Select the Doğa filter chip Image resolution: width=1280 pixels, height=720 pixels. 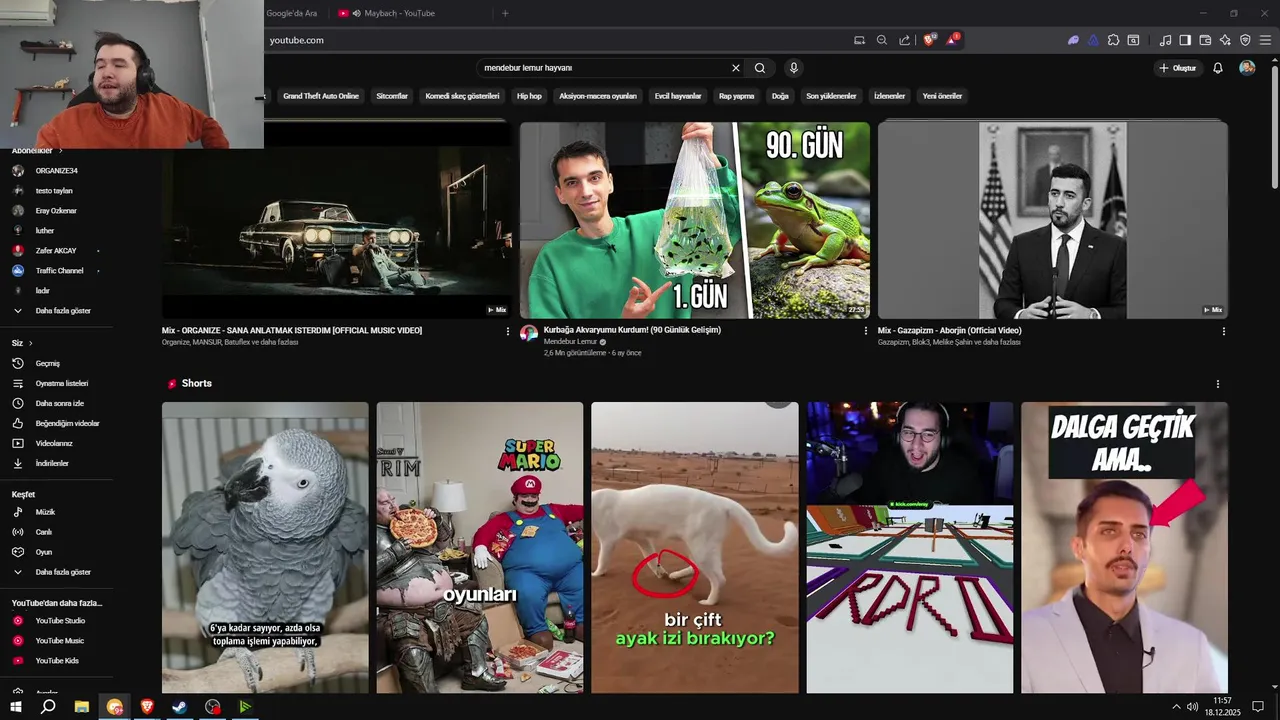780,96
